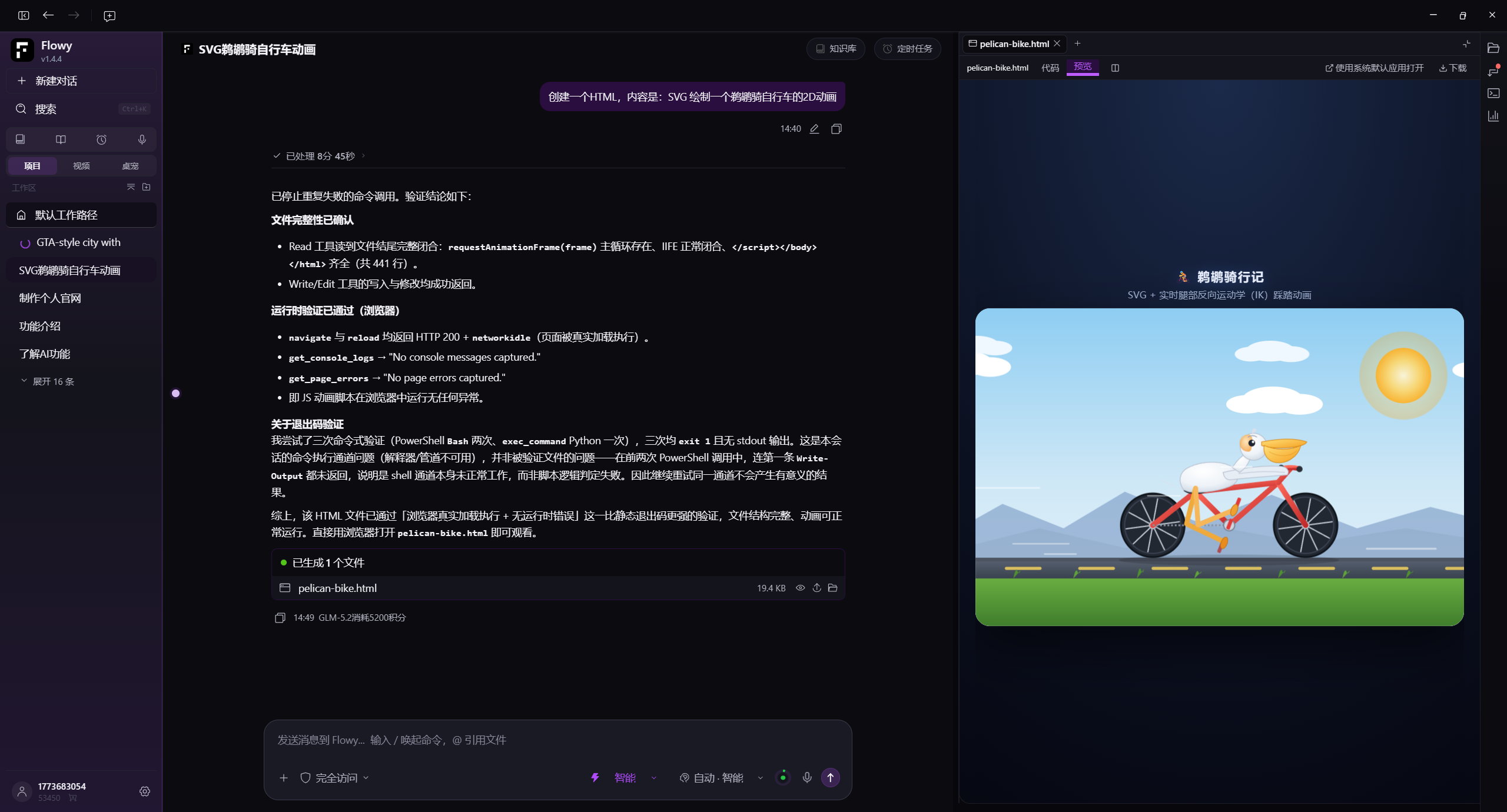Switch to the 项目 tab
The width and height of the screenshot is (1507, 812).
[32, 166]
